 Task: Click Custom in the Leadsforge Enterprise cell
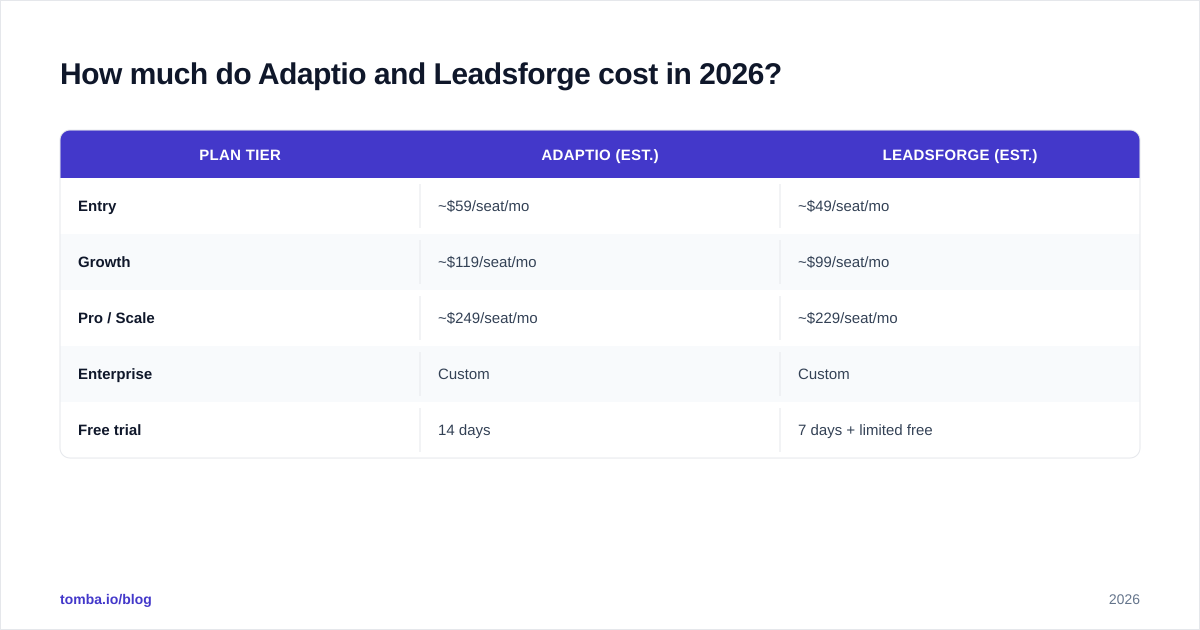click(x=824, y=374)
